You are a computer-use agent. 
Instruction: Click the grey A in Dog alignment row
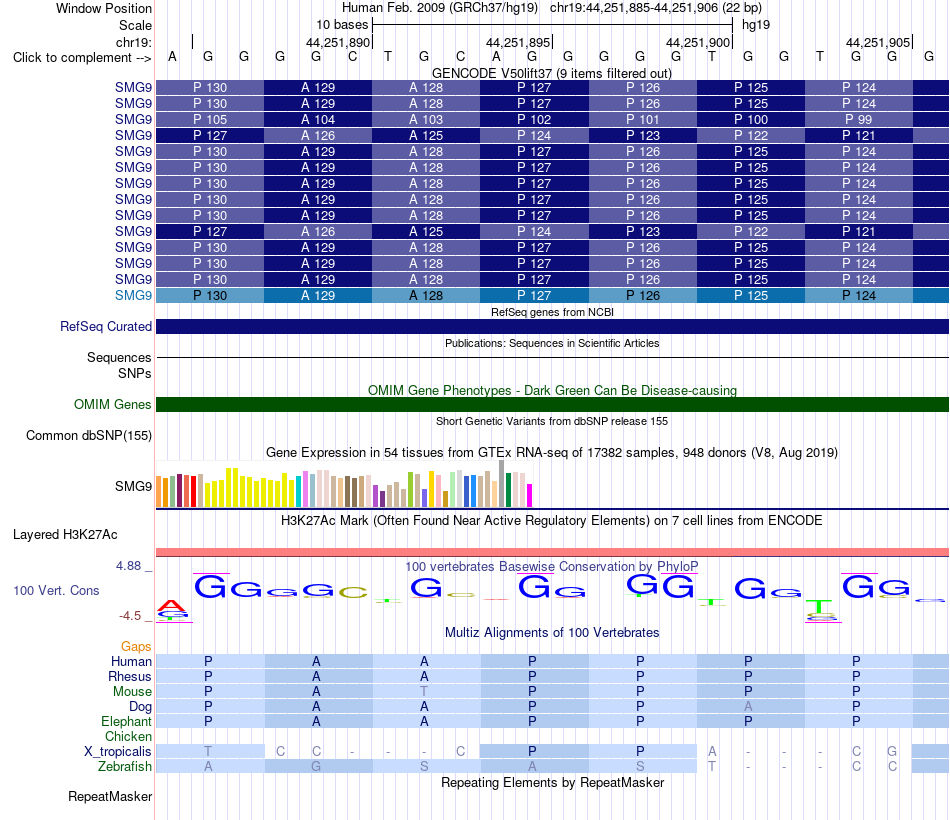click(748, 706)
